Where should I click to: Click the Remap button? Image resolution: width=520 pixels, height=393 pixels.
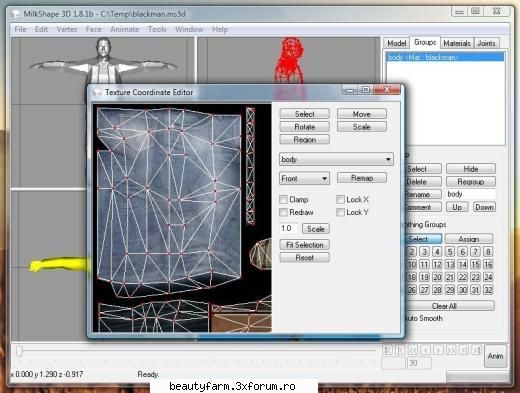362,178
